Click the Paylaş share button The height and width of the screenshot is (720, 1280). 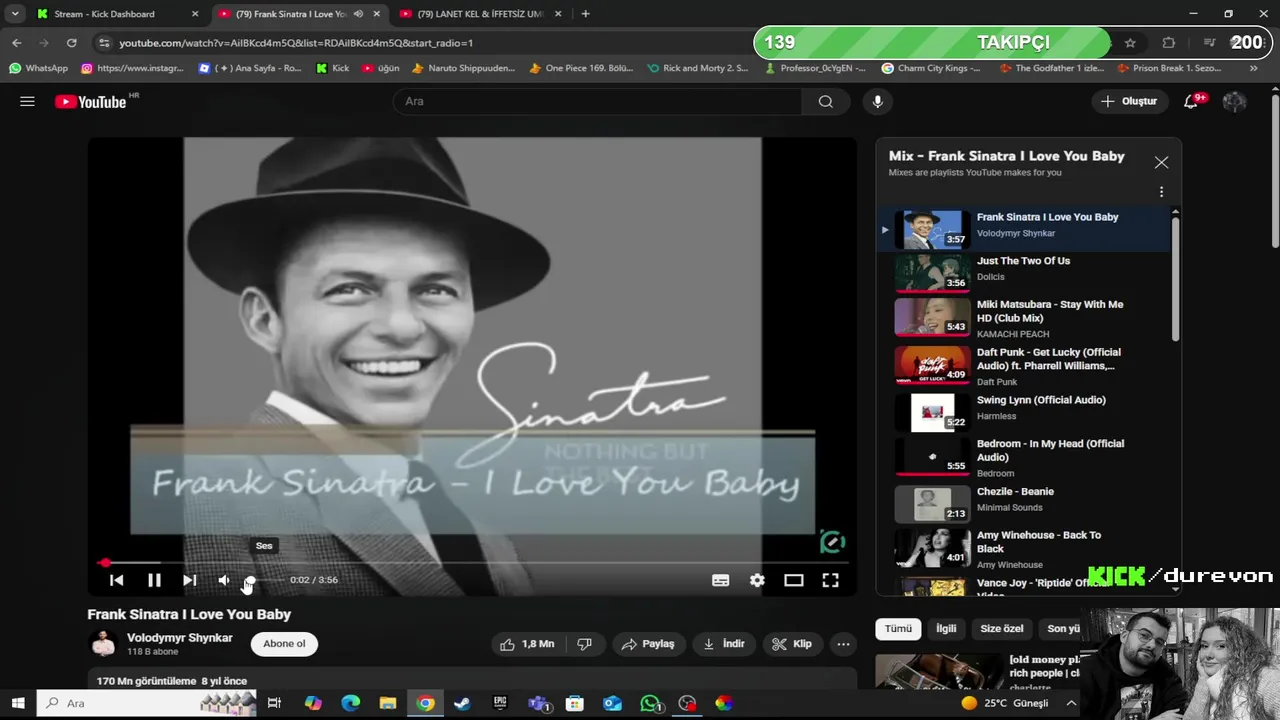coord(648,644)
